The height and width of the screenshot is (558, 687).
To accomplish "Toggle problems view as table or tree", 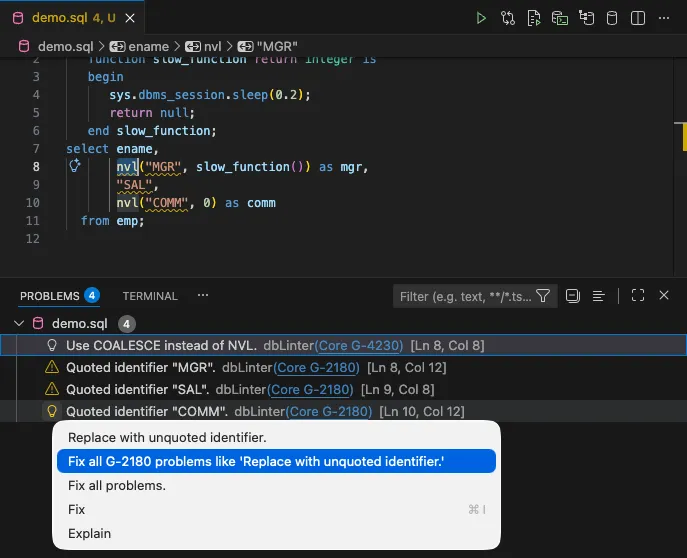I will point(598,296).
